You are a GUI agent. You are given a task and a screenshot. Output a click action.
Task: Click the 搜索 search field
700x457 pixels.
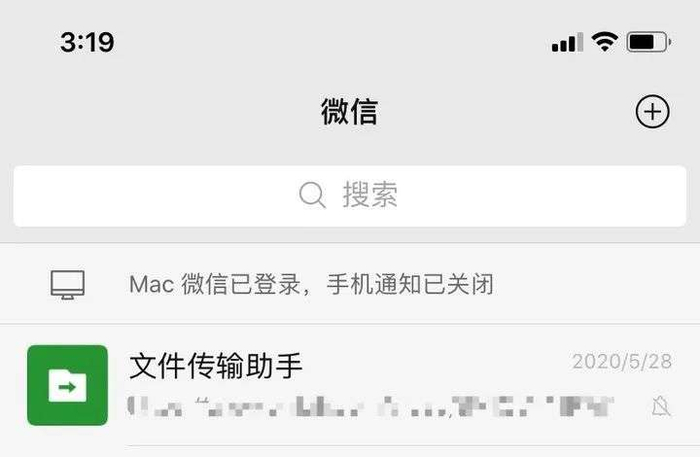(x=350, y=196)
